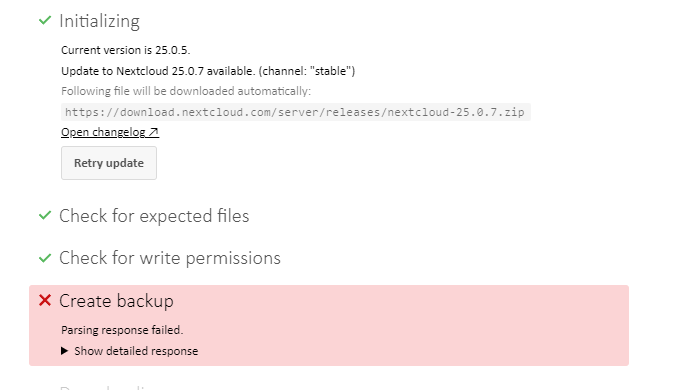Click the Parsing response failed message
This screenshot has height=390, width=685.
point(122,330)
